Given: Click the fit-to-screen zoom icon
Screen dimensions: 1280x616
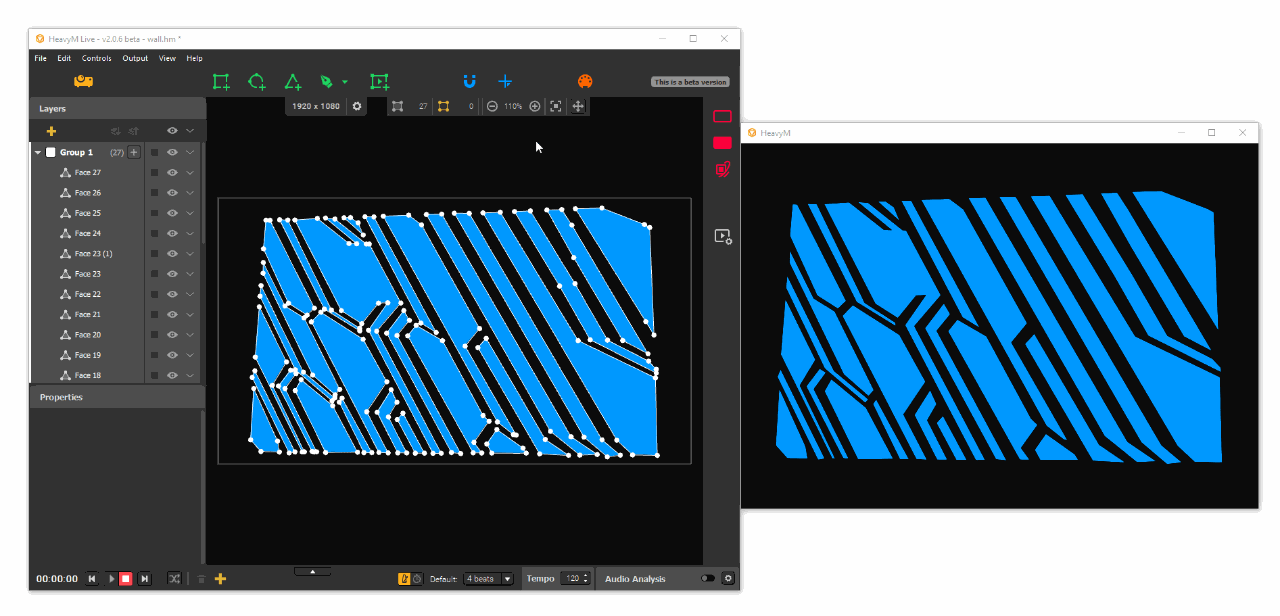Looking at the screenshot, I should 556,106.
